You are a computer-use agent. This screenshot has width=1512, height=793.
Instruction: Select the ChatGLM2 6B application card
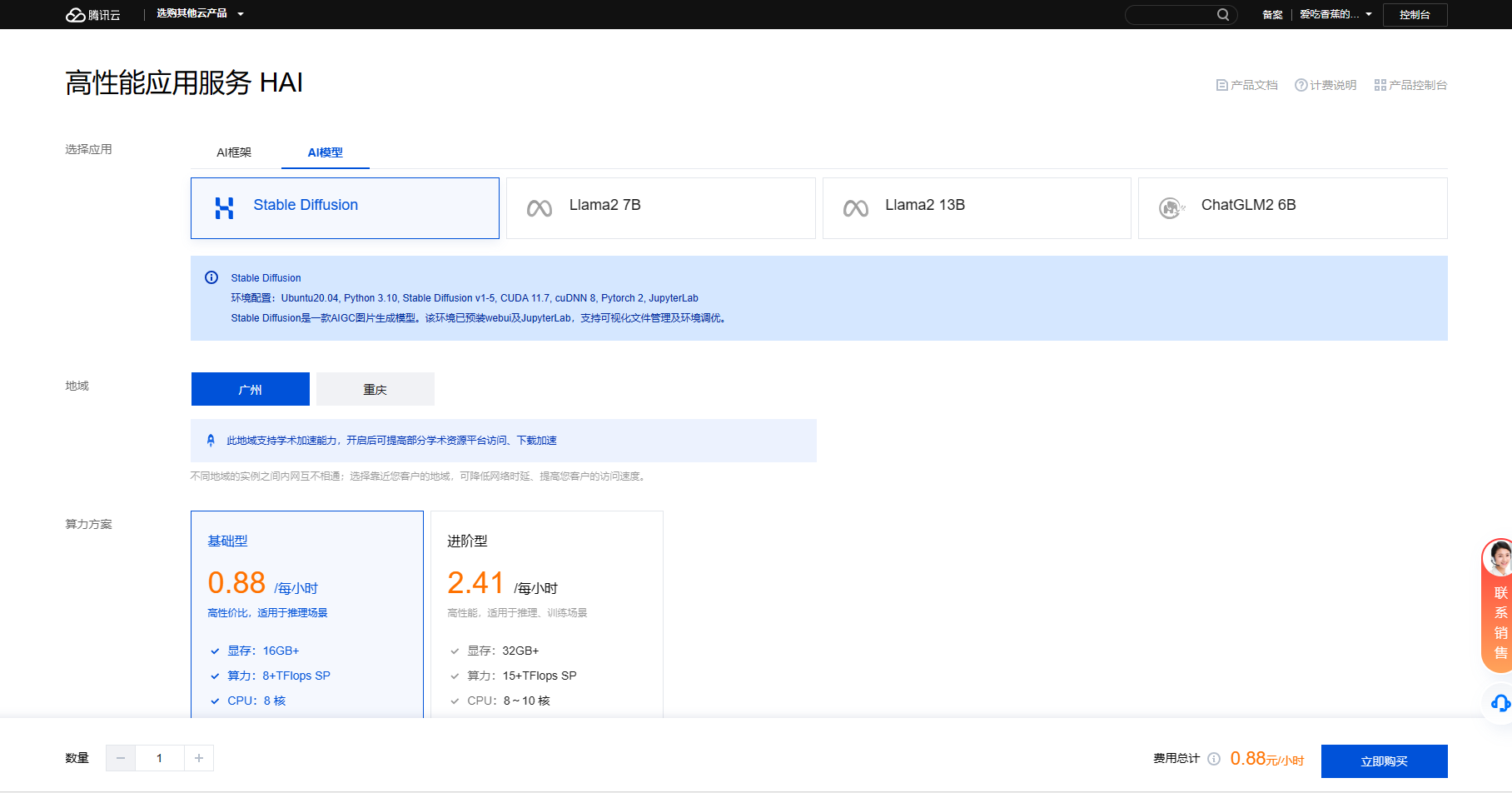[1292, 208]
